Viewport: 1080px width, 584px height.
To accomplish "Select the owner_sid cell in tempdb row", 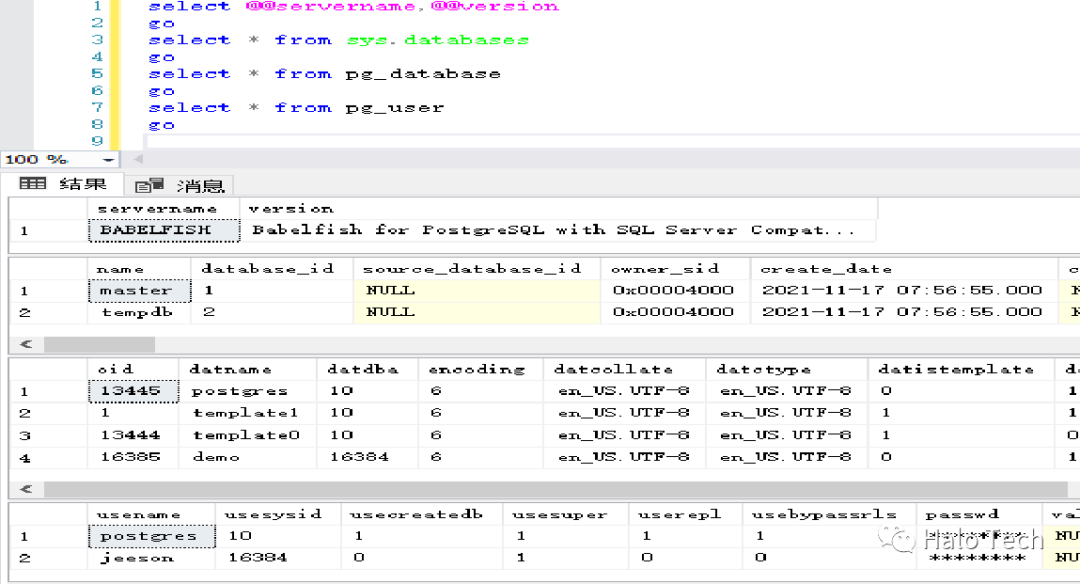I will (676, 312).
